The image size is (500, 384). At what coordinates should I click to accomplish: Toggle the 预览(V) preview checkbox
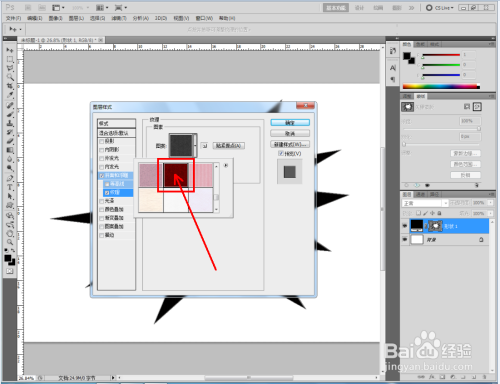[x=281, y=153]
